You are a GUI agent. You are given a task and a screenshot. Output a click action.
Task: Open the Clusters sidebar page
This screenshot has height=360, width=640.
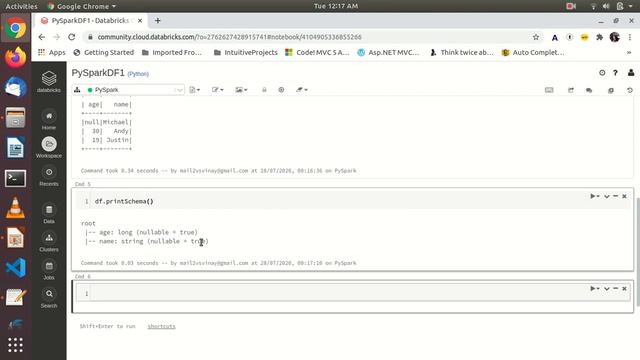(49, 242)
